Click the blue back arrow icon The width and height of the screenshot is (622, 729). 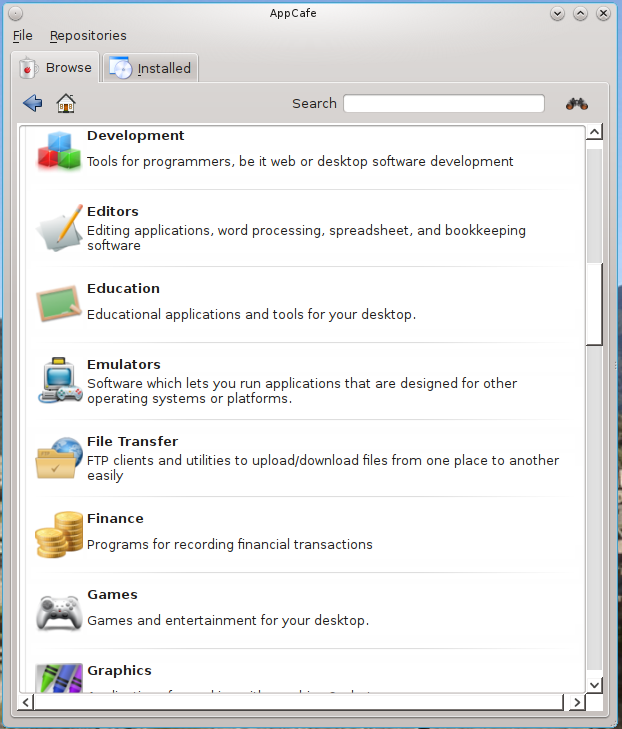click(x=33, y=103)
